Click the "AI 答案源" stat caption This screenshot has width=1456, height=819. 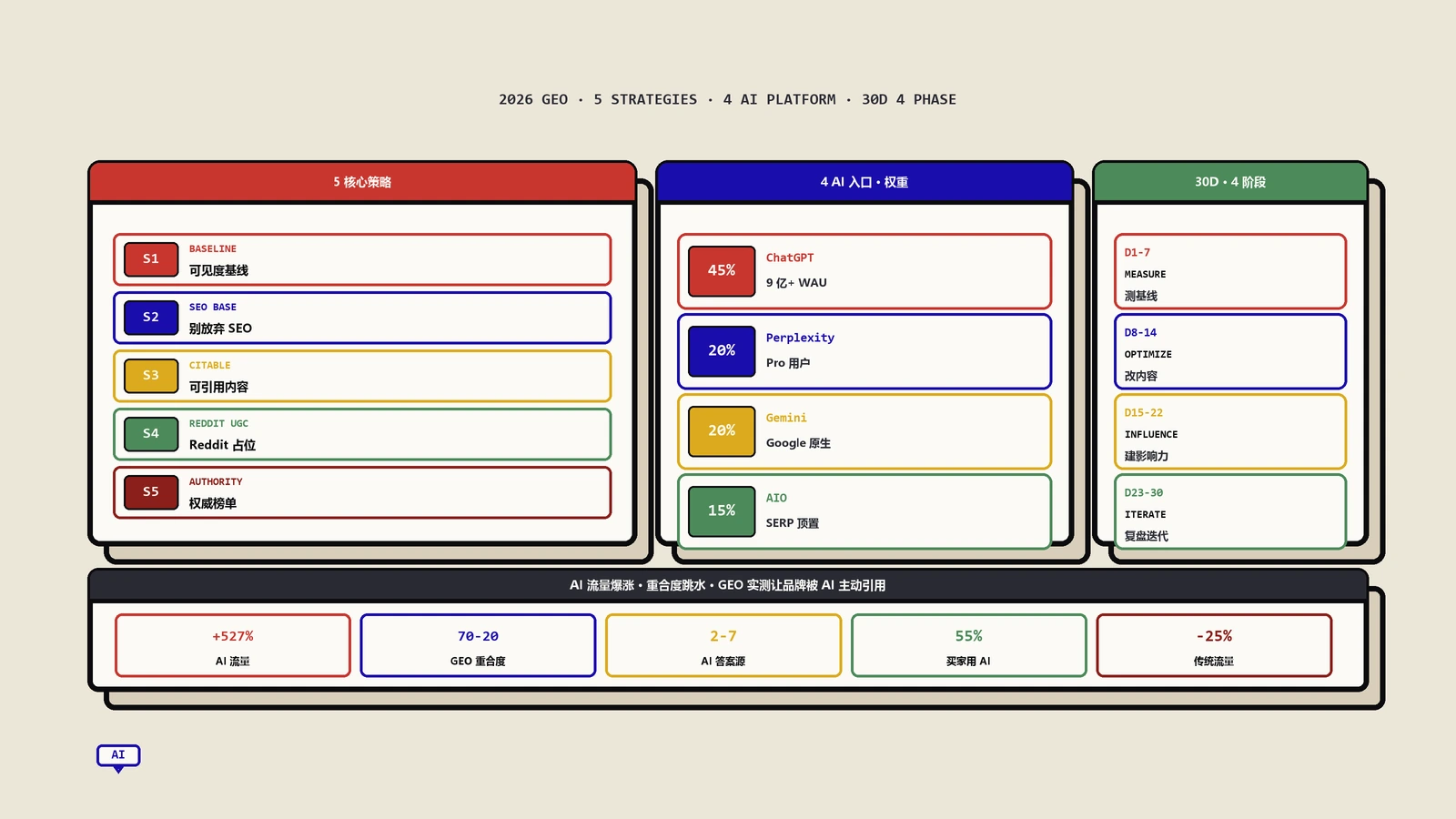pos(723,662)
